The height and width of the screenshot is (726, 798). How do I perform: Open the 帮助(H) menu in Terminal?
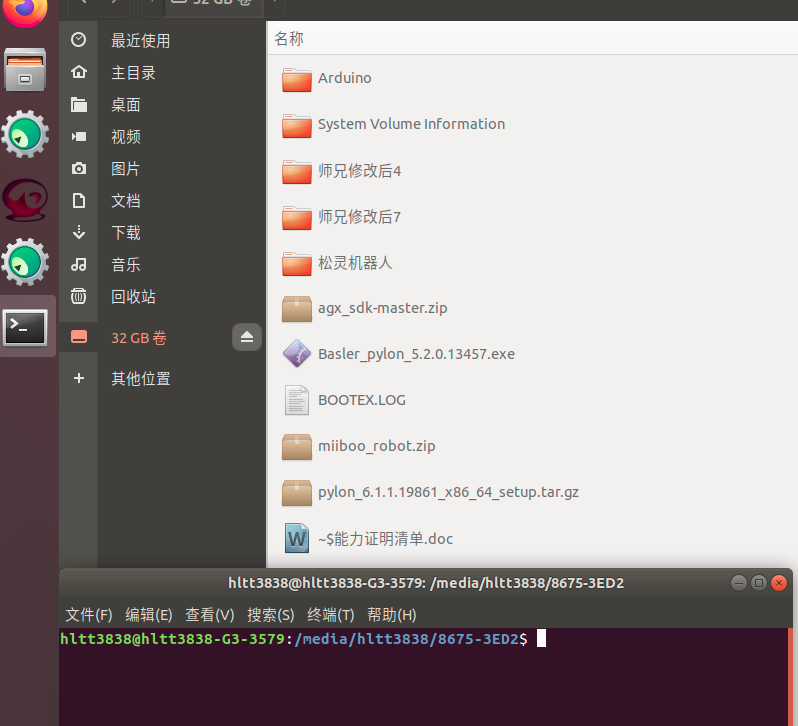[x=391, y=615]
